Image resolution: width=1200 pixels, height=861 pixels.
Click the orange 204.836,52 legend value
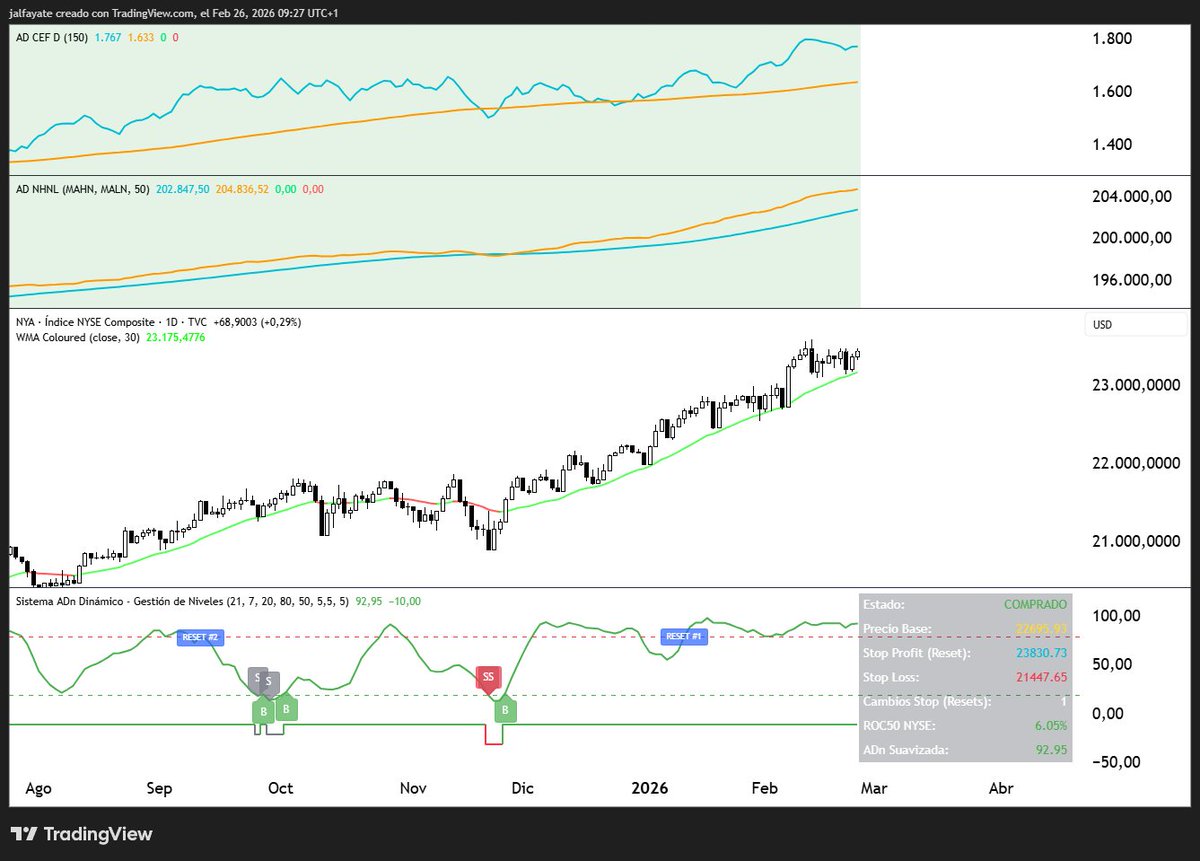[x=243, y=189]
